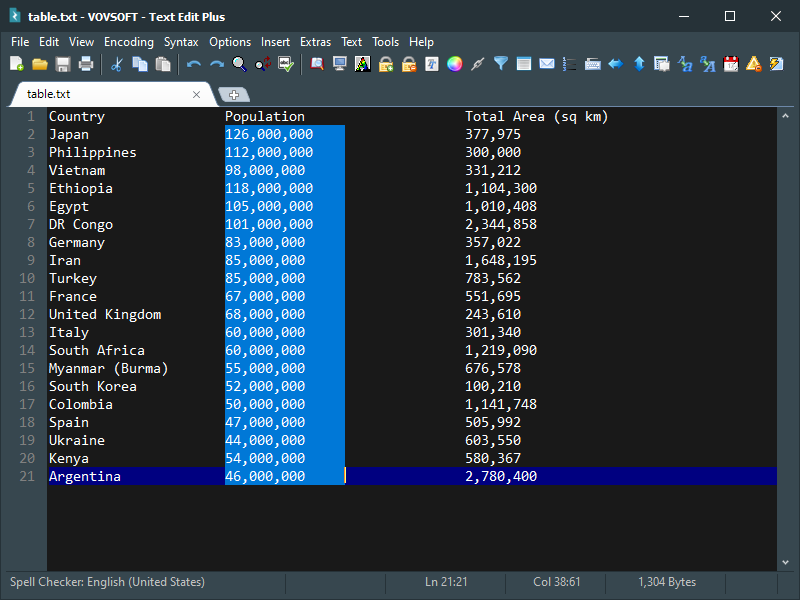
Task: Create a new file
Action: 16,63
